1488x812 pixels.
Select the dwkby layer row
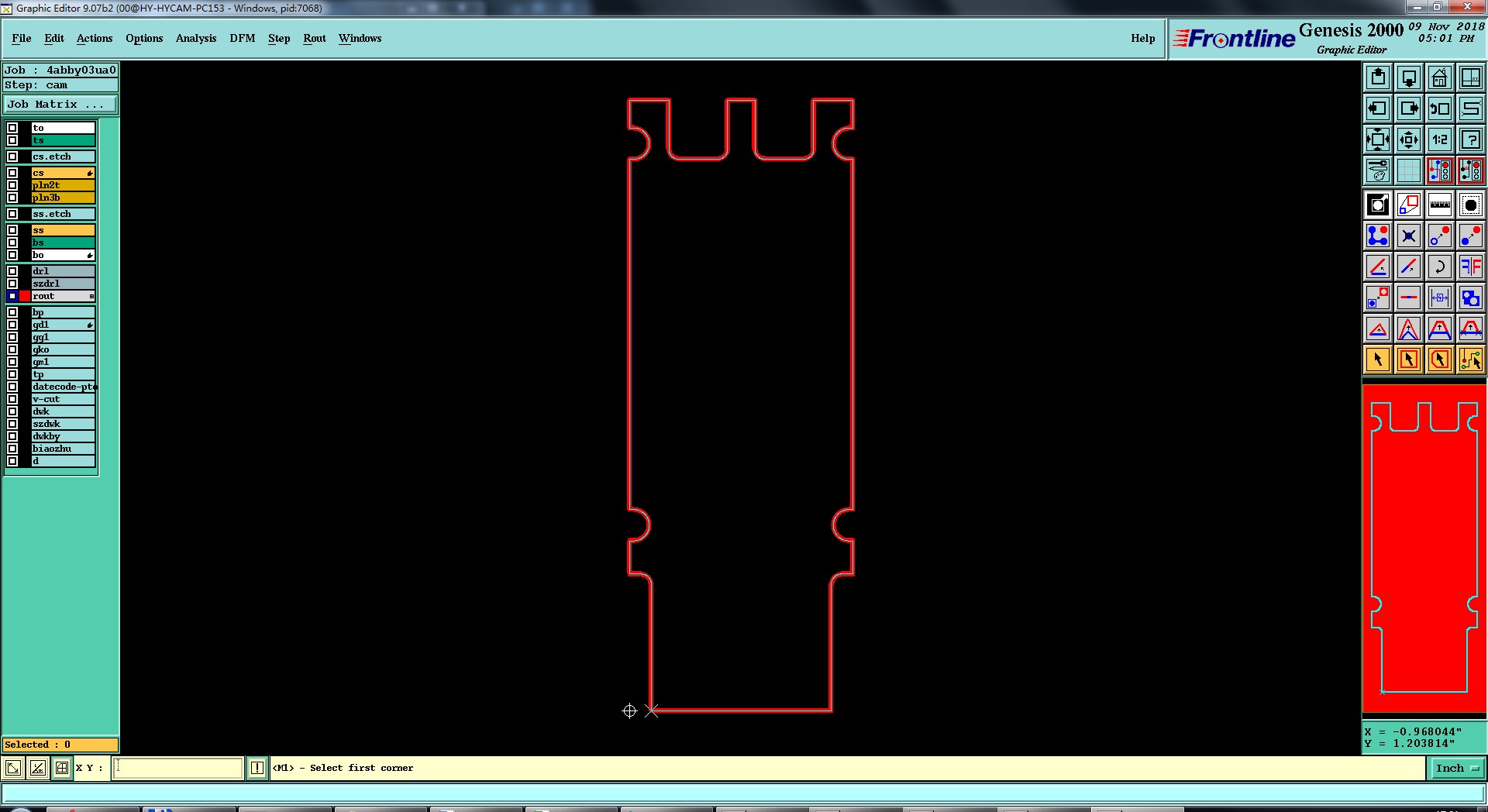63,436
